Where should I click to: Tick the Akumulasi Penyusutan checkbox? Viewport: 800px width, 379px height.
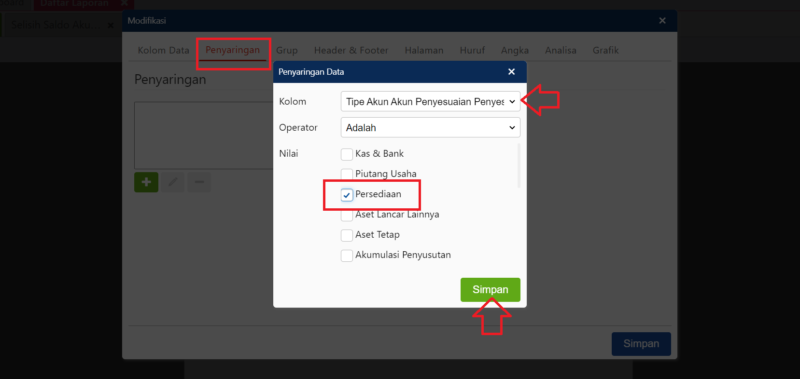(x=347, y=256)
